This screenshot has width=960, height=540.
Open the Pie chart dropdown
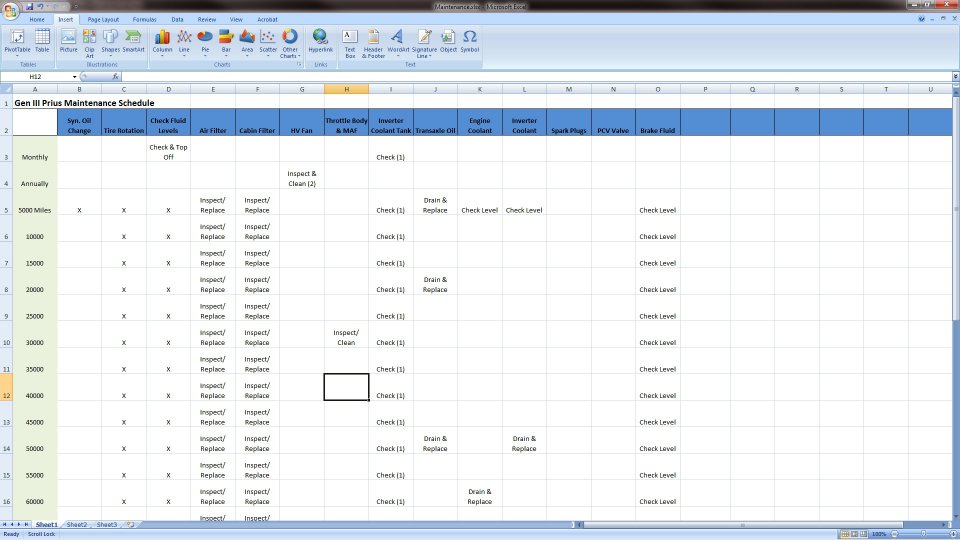coord(205,43)
